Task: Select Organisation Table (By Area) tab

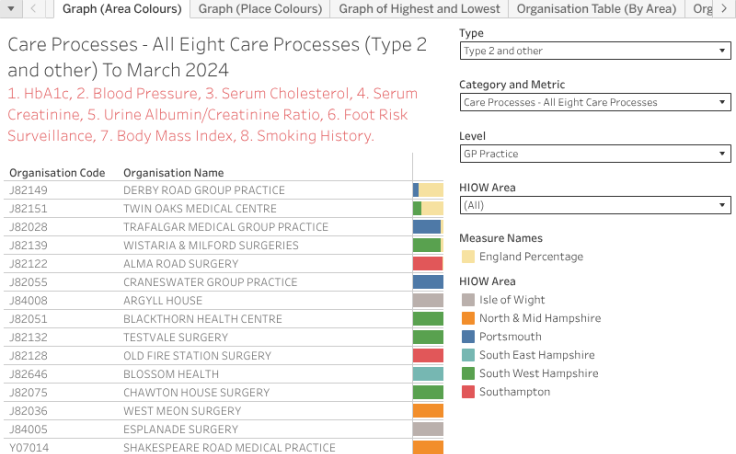Action: click(x=597, y=9)
